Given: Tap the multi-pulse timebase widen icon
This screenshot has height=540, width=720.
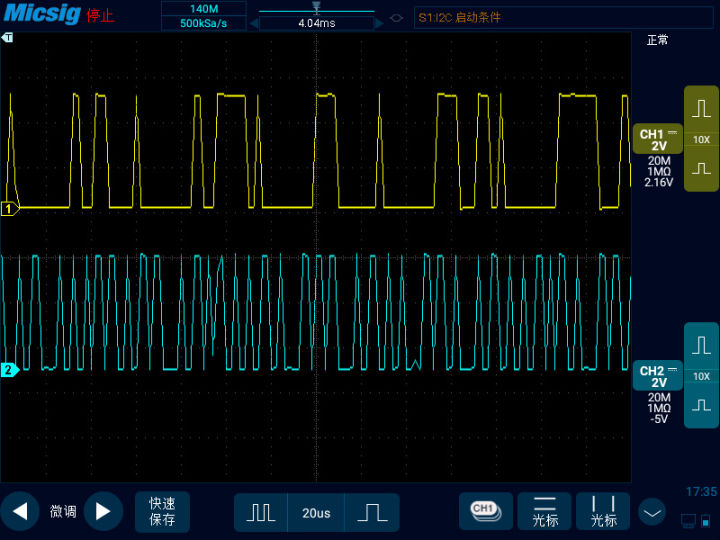Looking at the screenshot, I should pos(261,512).
